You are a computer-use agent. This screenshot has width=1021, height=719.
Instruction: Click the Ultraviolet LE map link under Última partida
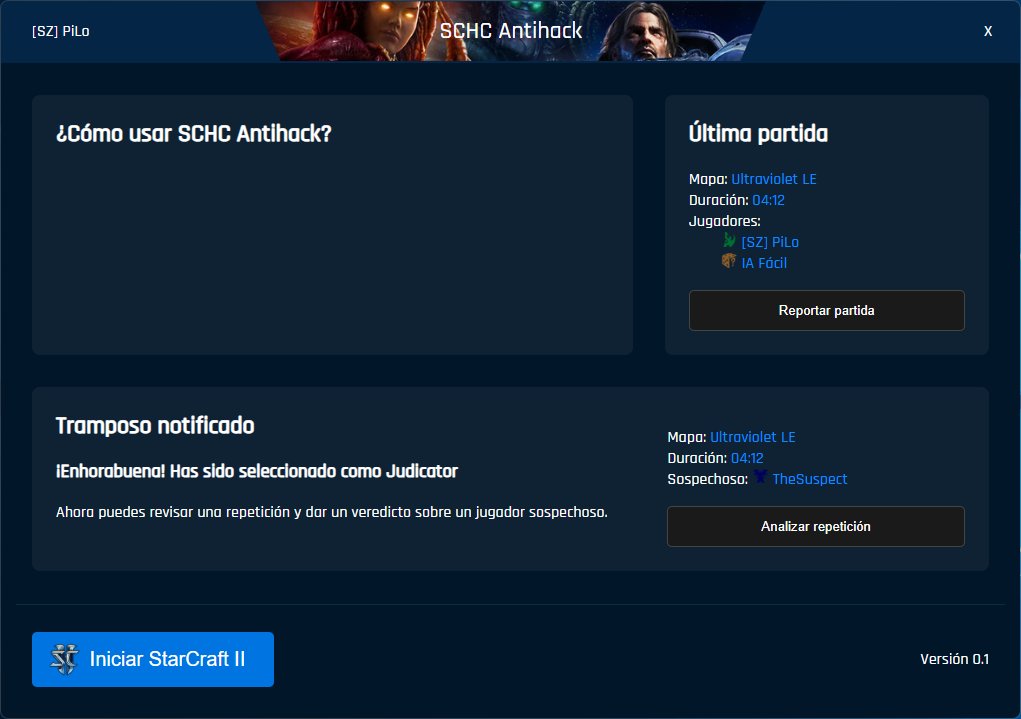(774, 179)
